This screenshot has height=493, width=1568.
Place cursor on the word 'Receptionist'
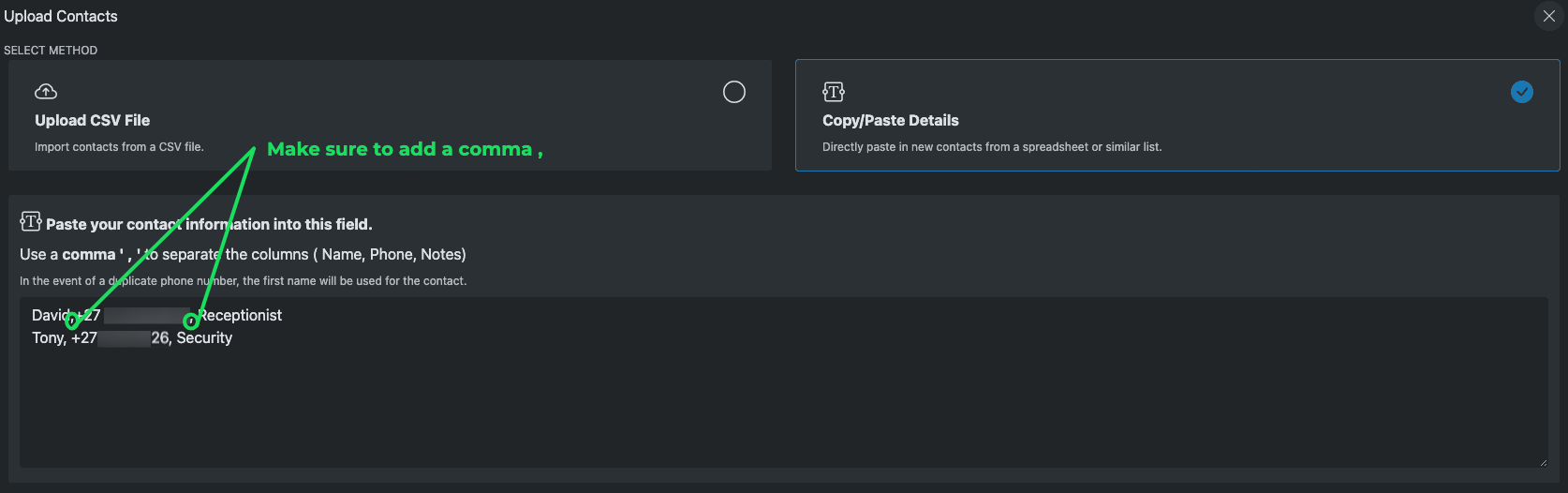point(242,316)
